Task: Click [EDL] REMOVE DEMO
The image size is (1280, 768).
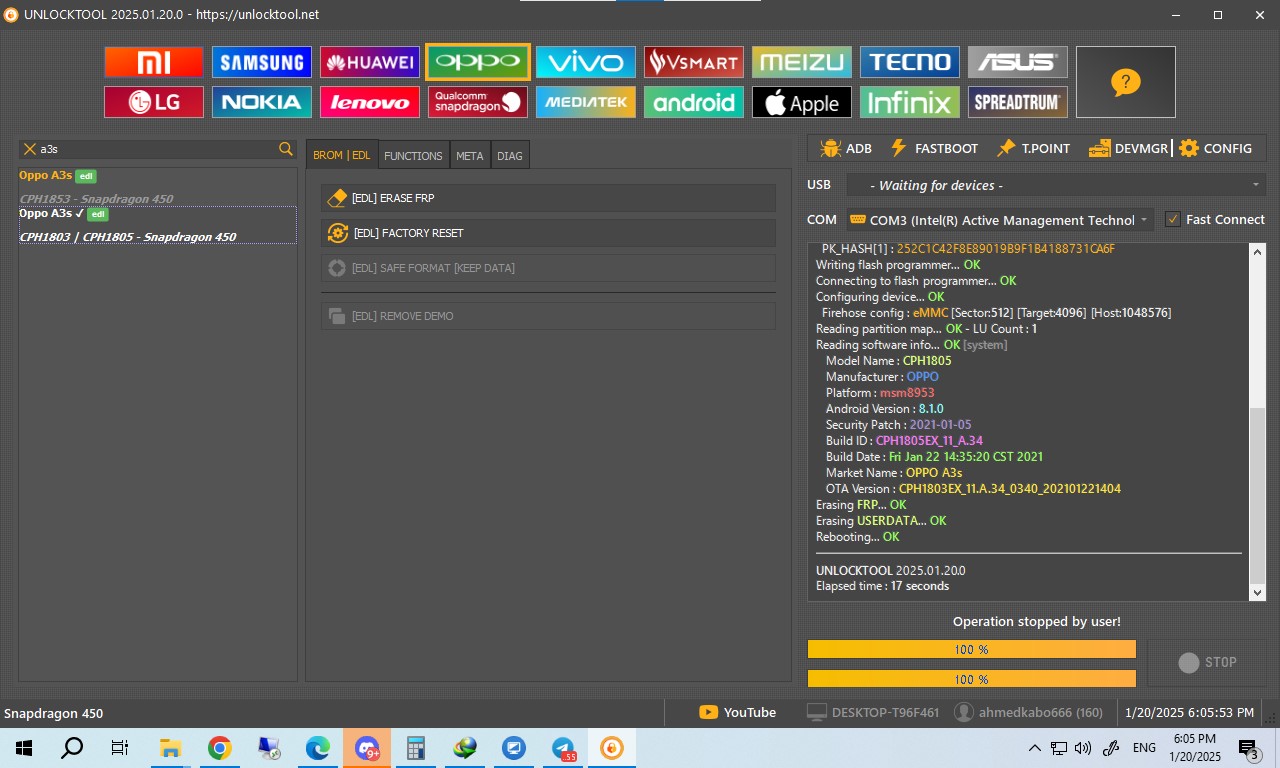Action: click(548, 316)
